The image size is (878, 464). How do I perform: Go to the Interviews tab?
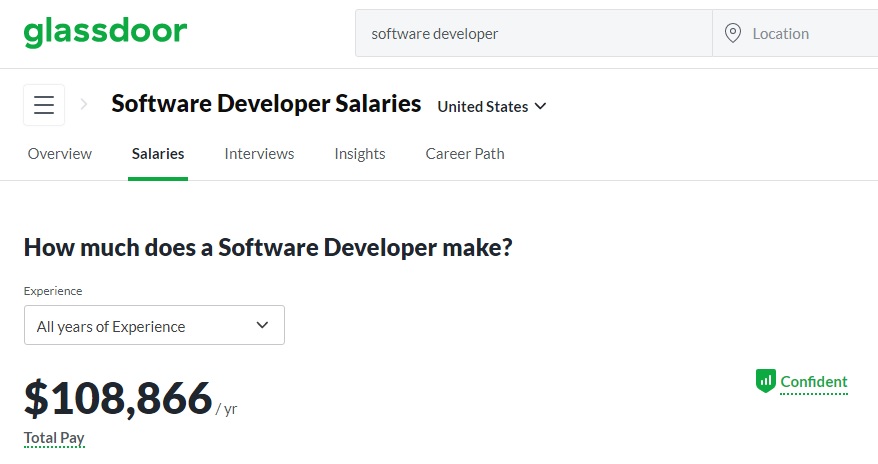259,154
